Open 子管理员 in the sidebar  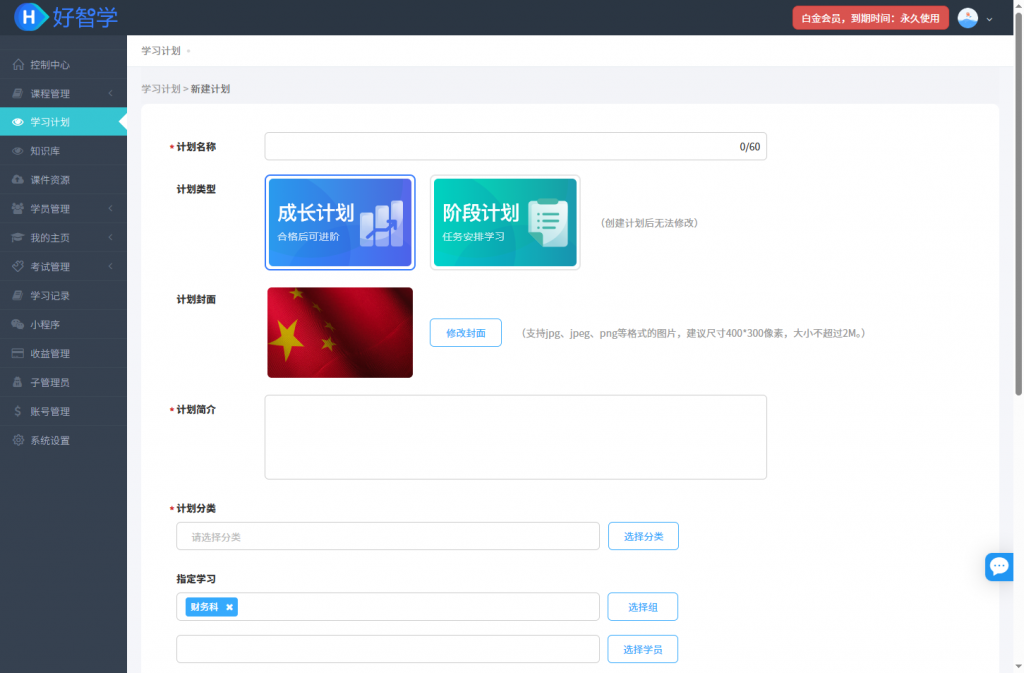[x=63, y=383]
